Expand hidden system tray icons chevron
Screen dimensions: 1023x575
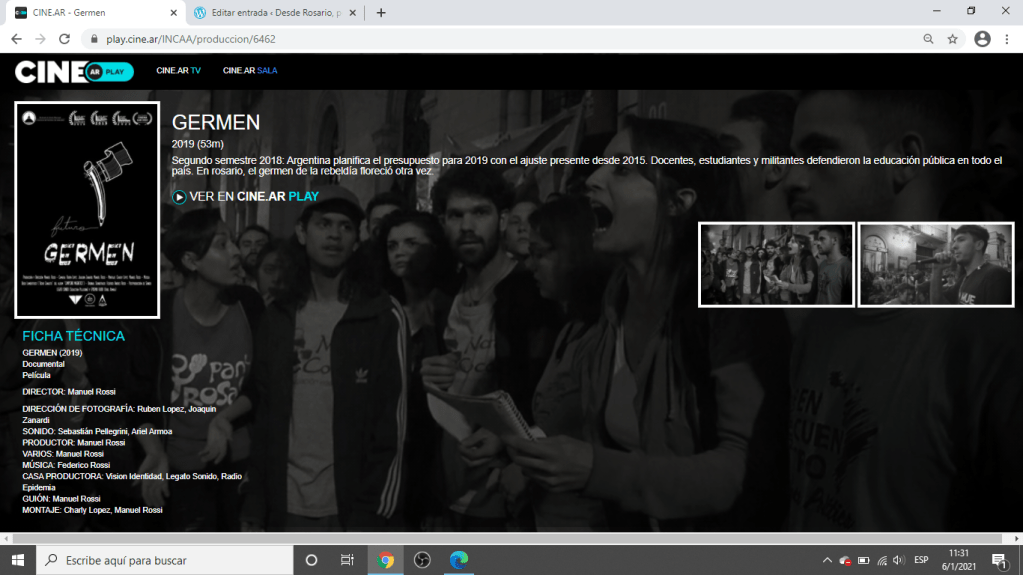coord(827,560)
